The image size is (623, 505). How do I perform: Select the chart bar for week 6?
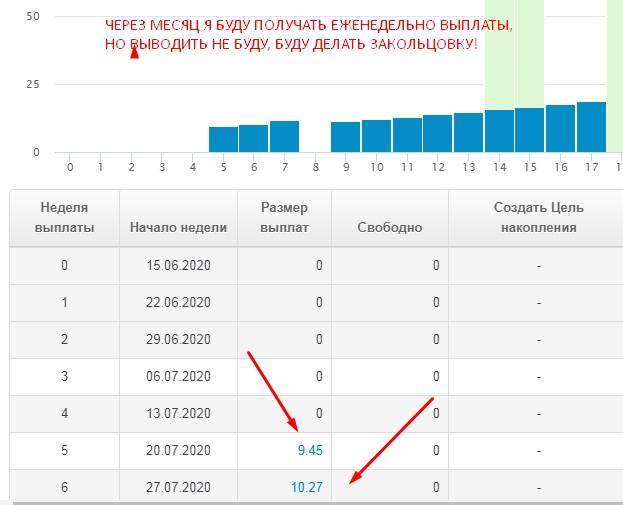tap(253, 139)
